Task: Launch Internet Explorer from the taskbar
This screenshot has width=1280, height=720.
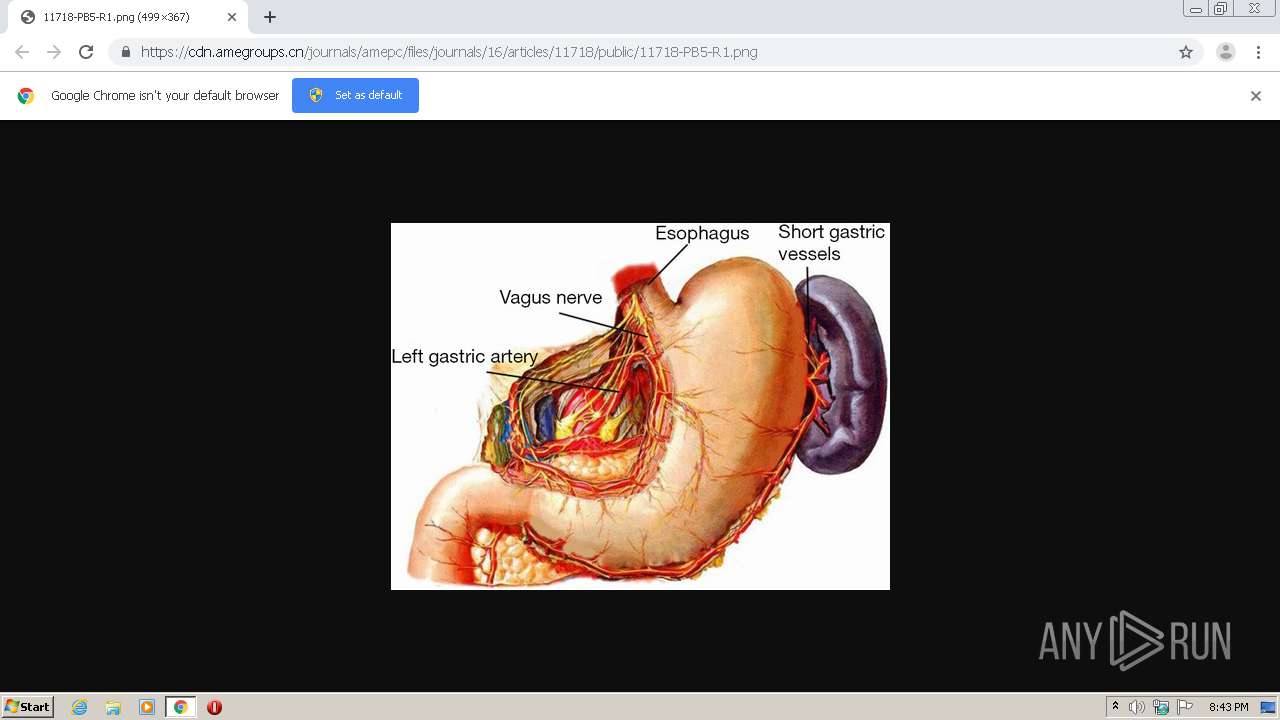Action: pyautogui.click(x=80, y=707)
